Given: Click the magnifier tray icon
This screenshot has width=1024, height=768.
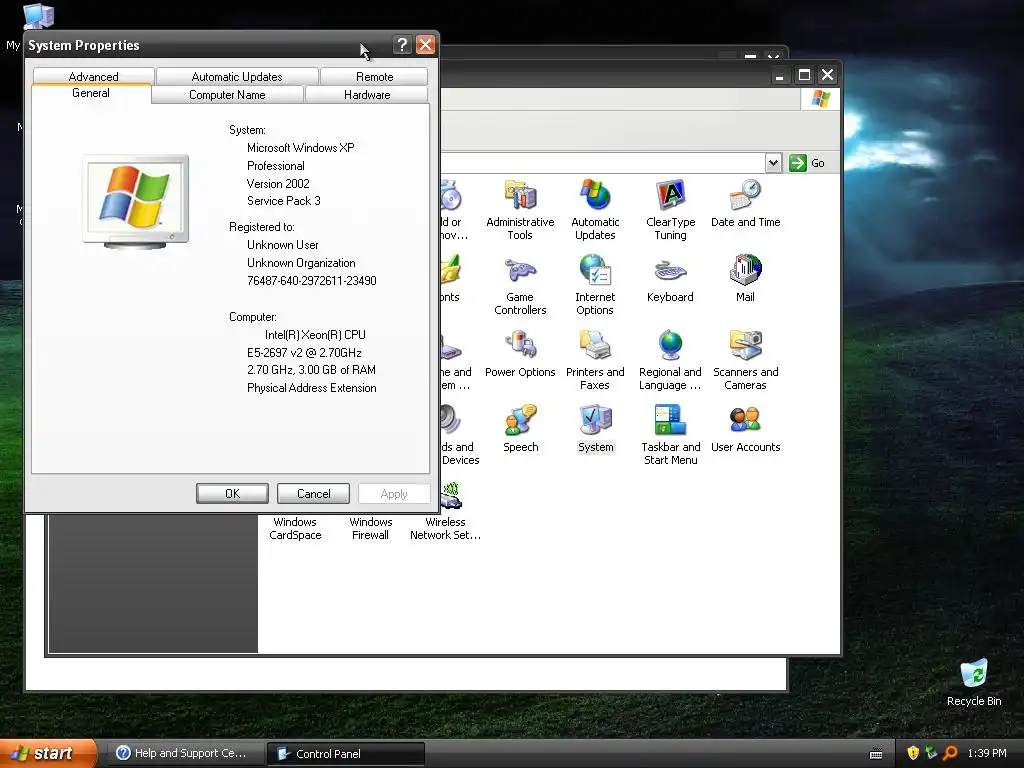Looking at the screenshot, I should click(950, 753).
